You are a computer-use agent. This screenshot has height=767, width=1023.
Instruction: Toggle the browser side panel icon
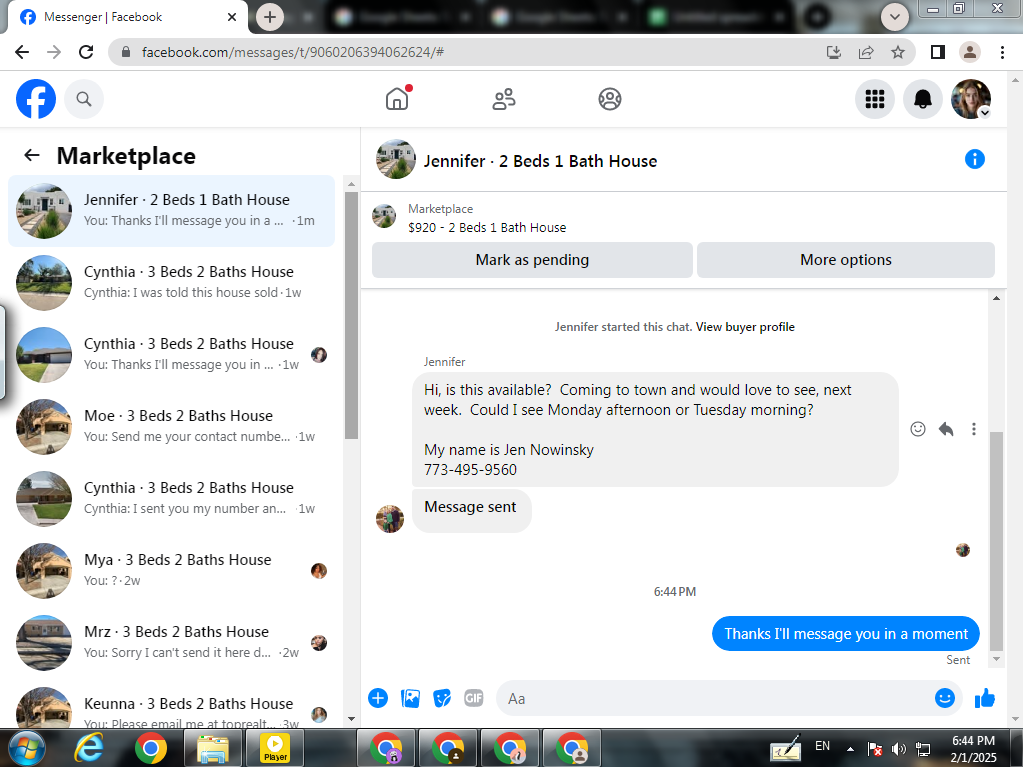938,52
